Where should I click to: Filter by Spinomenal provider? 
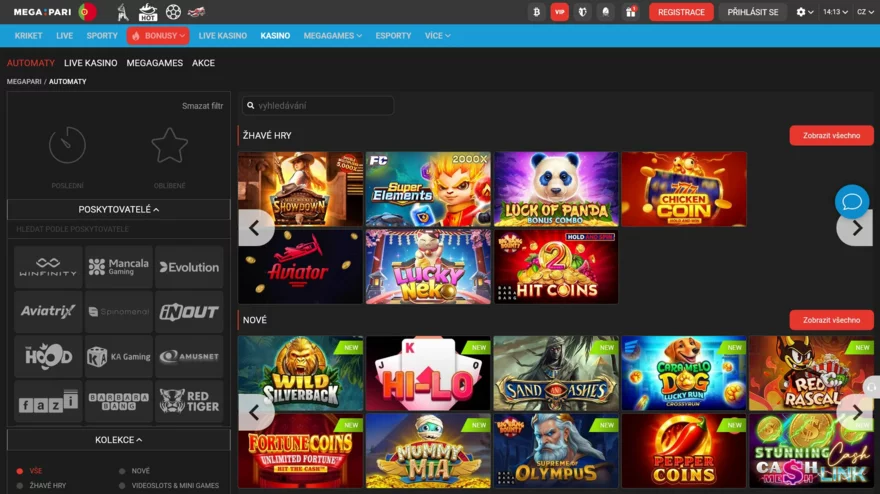pos(118,312)
